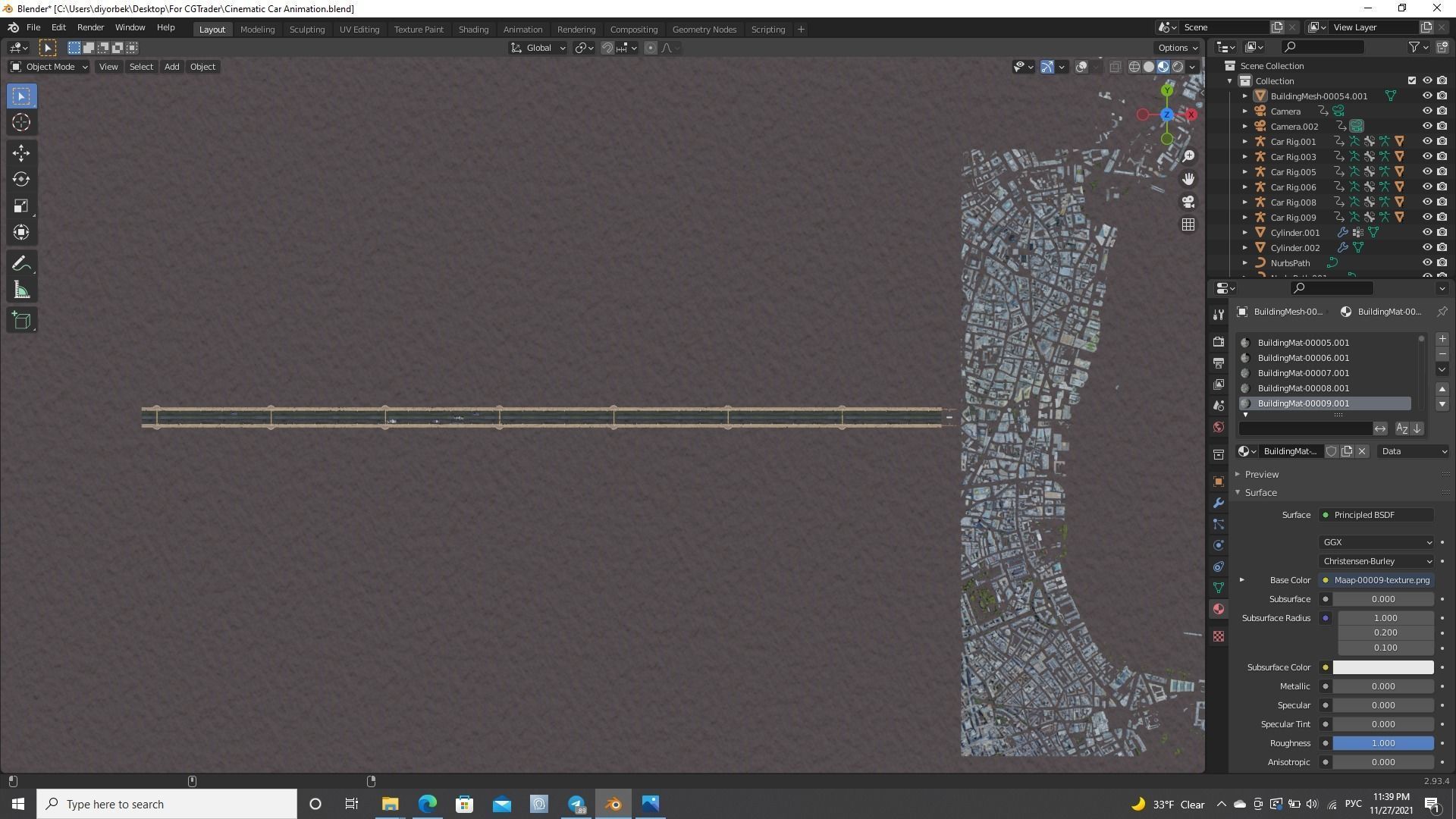The image size is (1456, 819).
Task: Toggle camera view in viewport
Action: click(x=1188, y=202)
